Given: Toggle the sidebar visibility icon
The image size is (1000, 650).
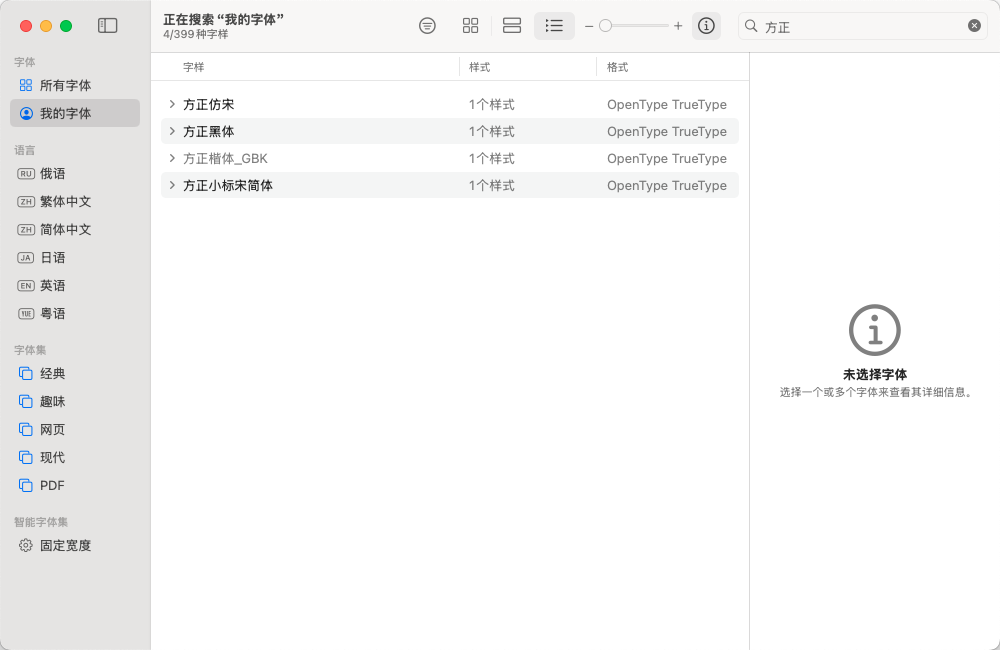Looking at the screenshot, I should [x=107, y=26].
